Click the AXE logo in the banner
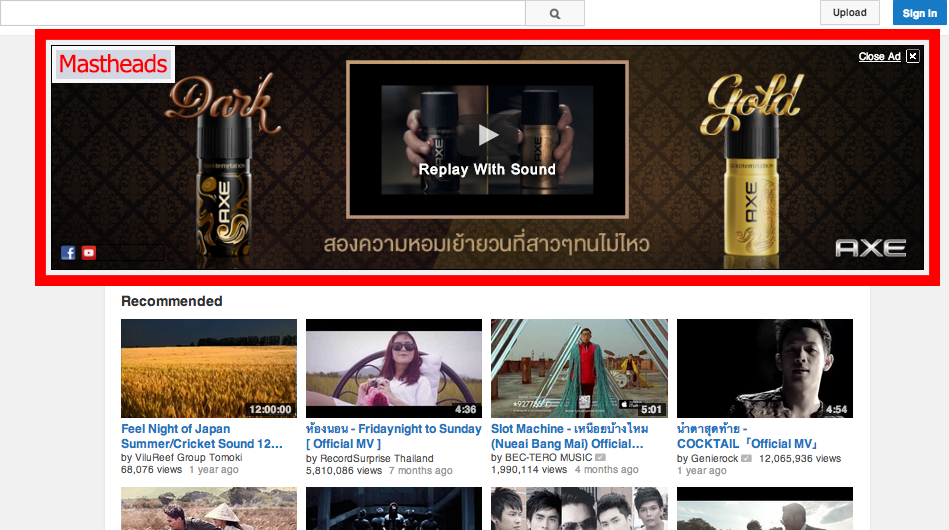Image resolution: width=949 pixels, height=530 pixels. click(870, 248)
